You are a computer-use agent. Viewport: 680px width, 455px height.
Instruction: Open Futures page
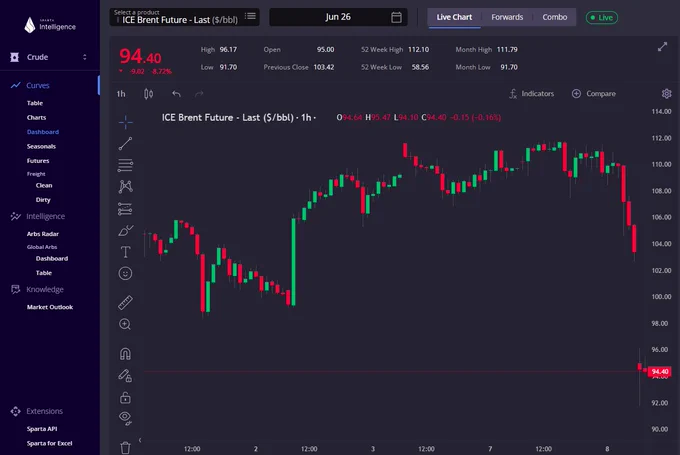[x=38, y=161]
